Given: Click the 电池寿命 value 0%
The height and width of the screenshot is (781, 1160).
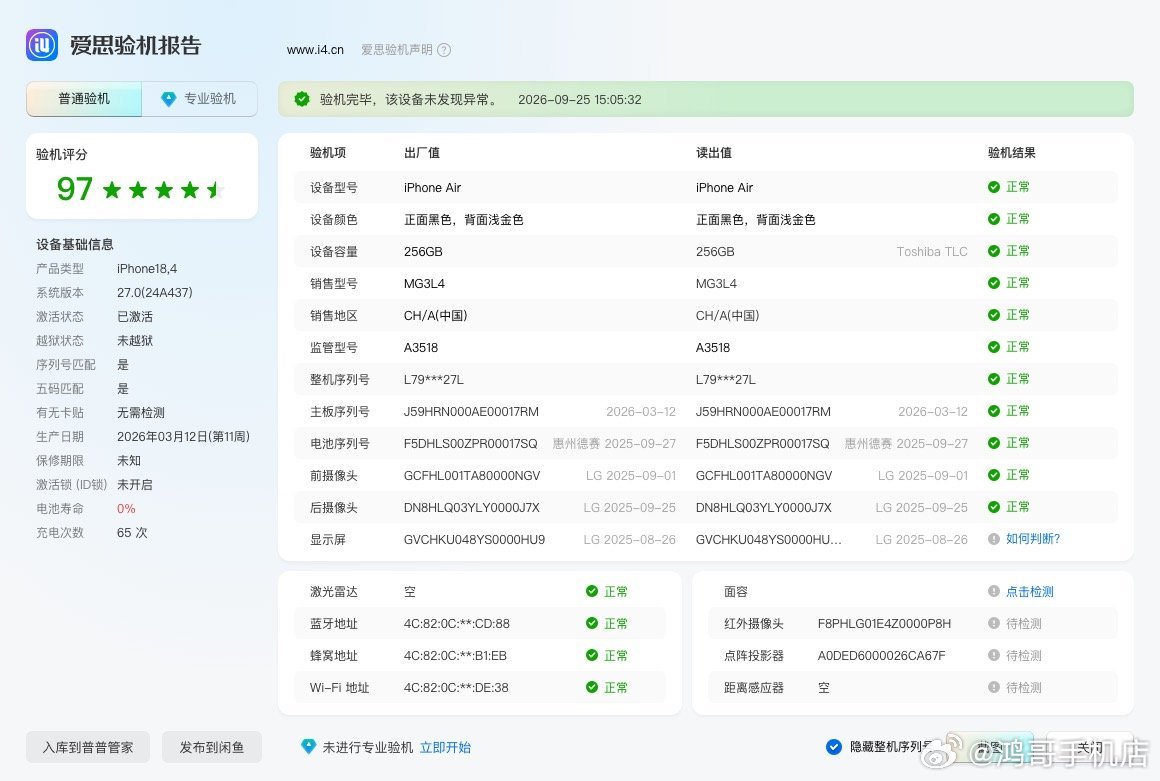Looking at the screenshot, I should pyautogui.click(x=126, y=509).
